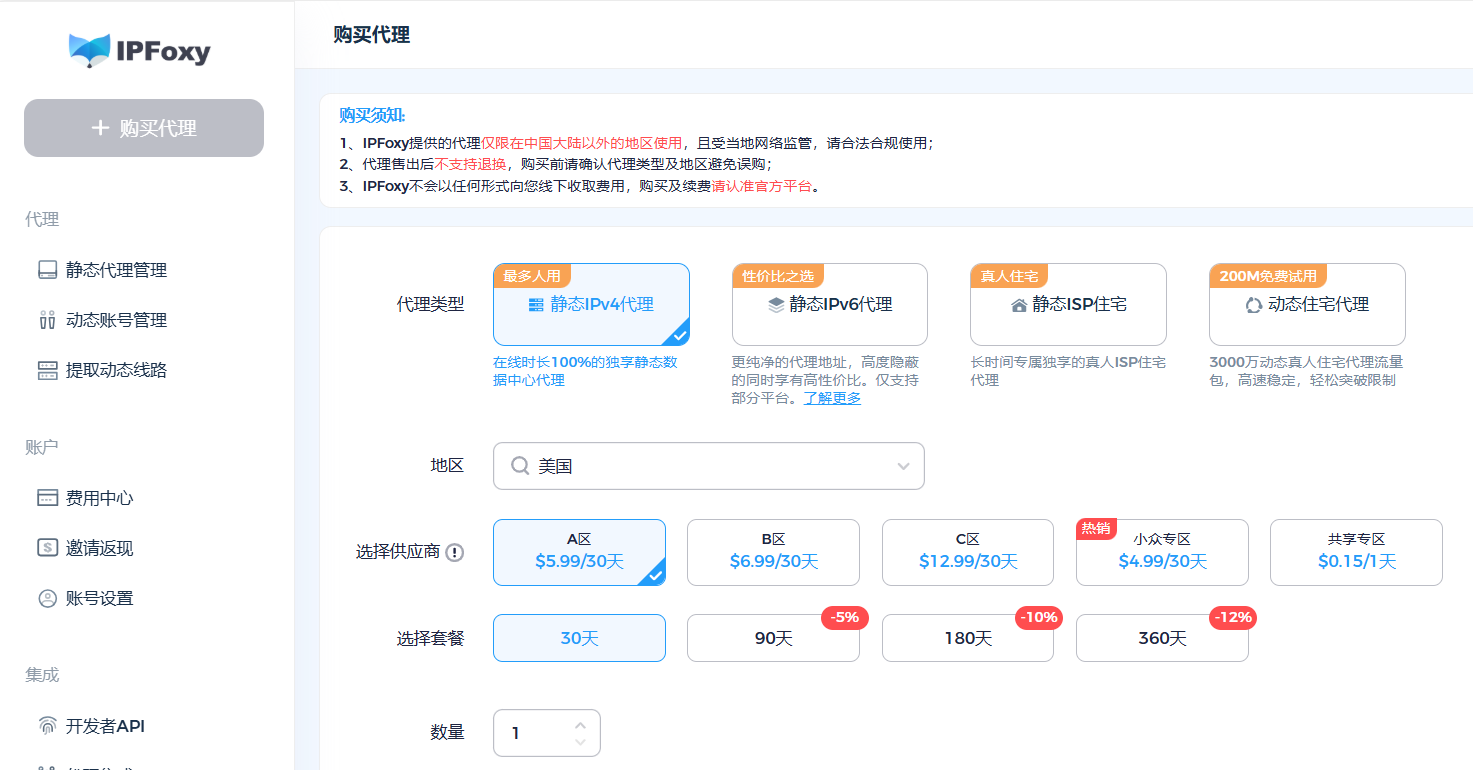Screen dimensions: 1473x770
Task: Open 账号设置 in the sidebar
Action: [106, 598]
